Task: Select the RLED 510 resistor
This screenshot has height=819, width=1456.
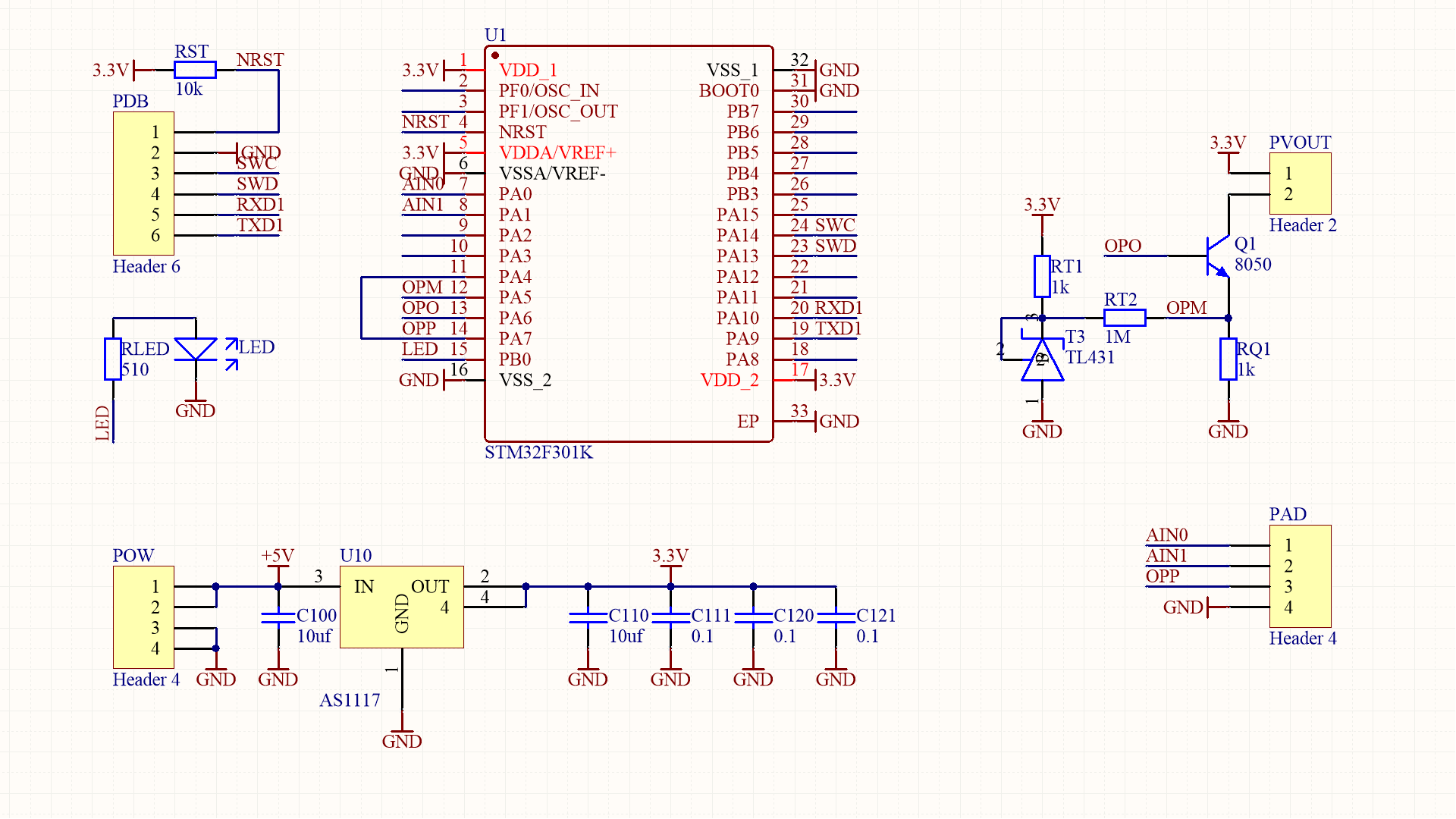Action: [113, 359]
